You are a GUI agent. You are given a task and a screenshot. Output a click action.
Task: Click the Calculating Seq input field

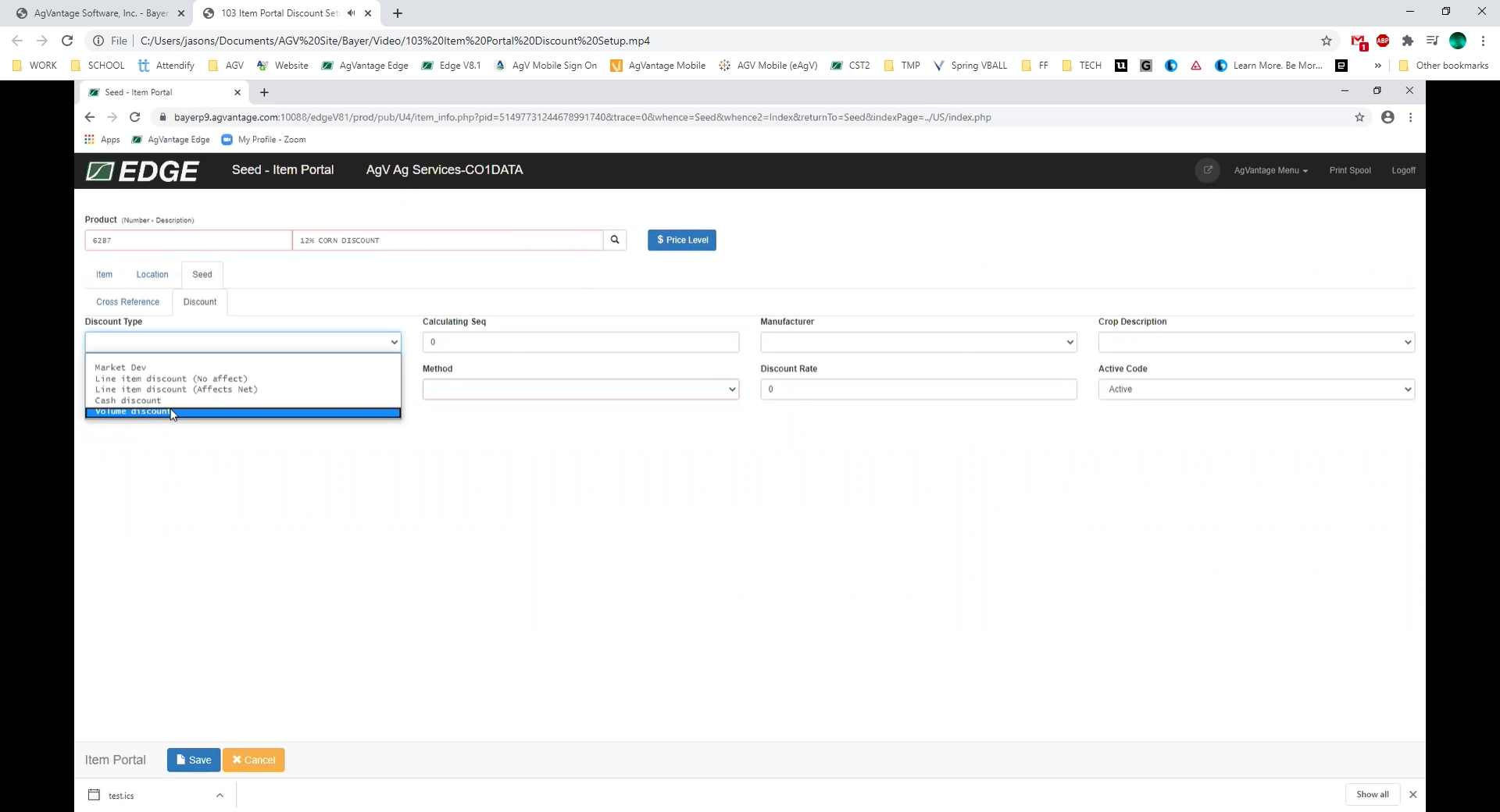tap(580, 342)
